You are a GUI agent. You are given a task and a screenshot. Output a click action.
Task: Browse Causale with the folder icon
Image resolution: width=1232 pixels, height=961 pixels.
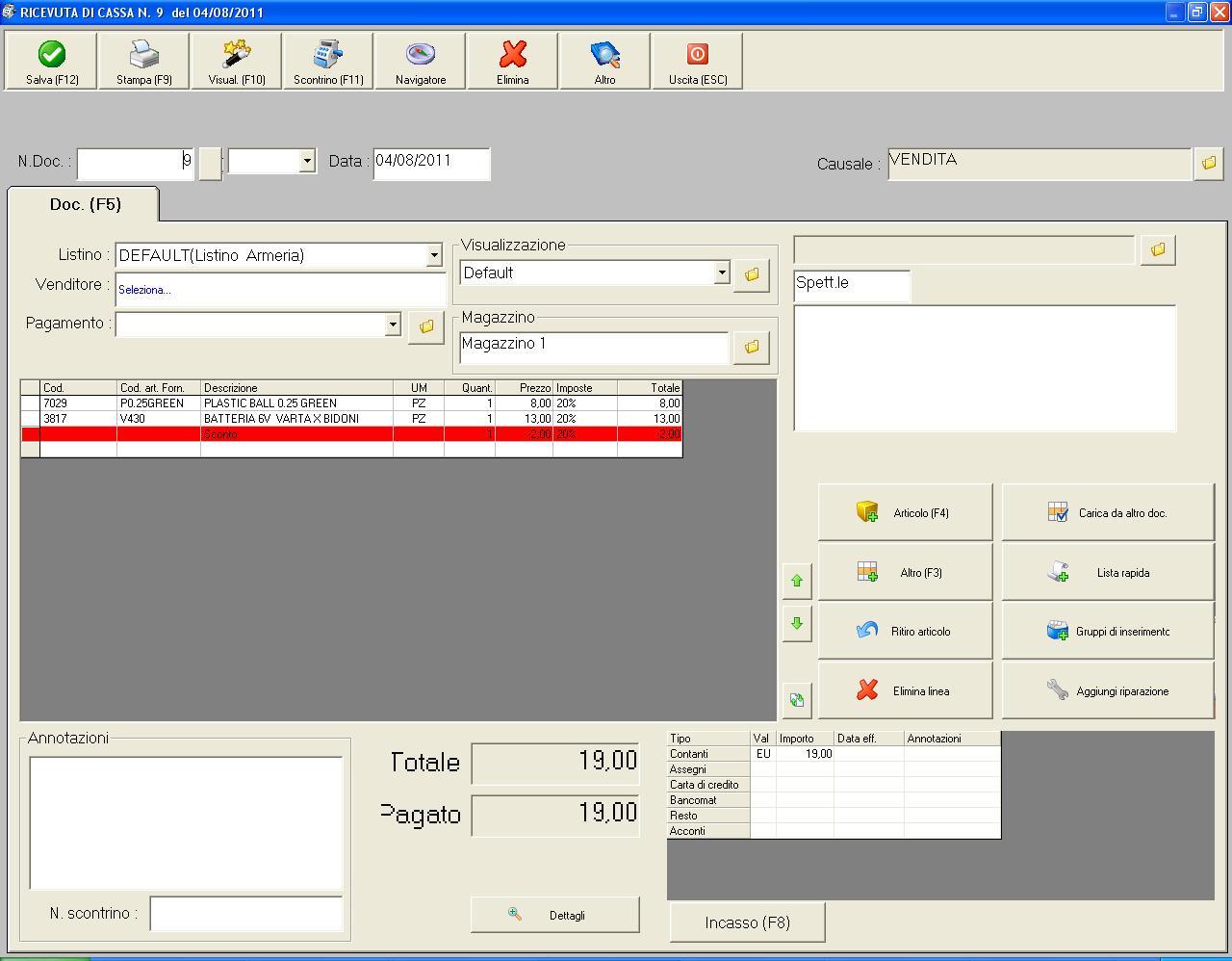point(1209,164)
